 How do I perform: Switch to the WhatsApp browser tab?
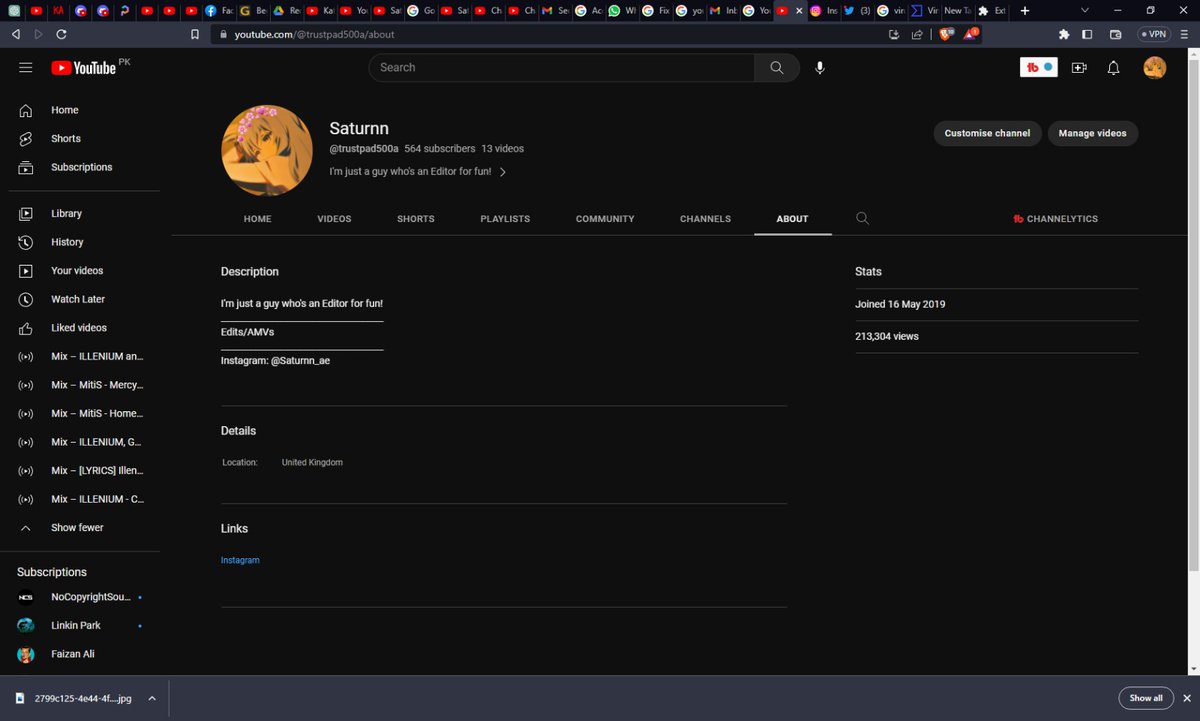pyautogui.click(x=623, y=10)
